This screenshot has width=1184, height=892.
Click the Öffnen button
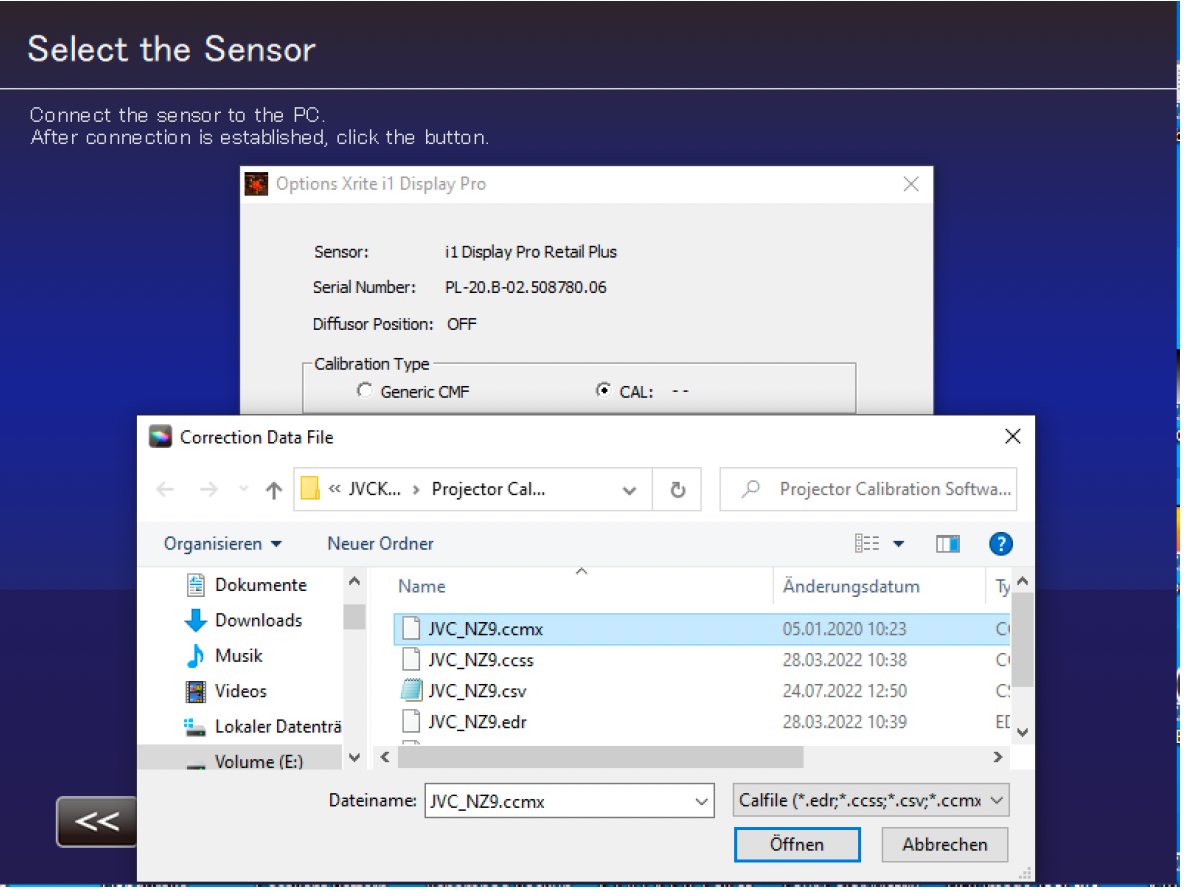point(797,844)
